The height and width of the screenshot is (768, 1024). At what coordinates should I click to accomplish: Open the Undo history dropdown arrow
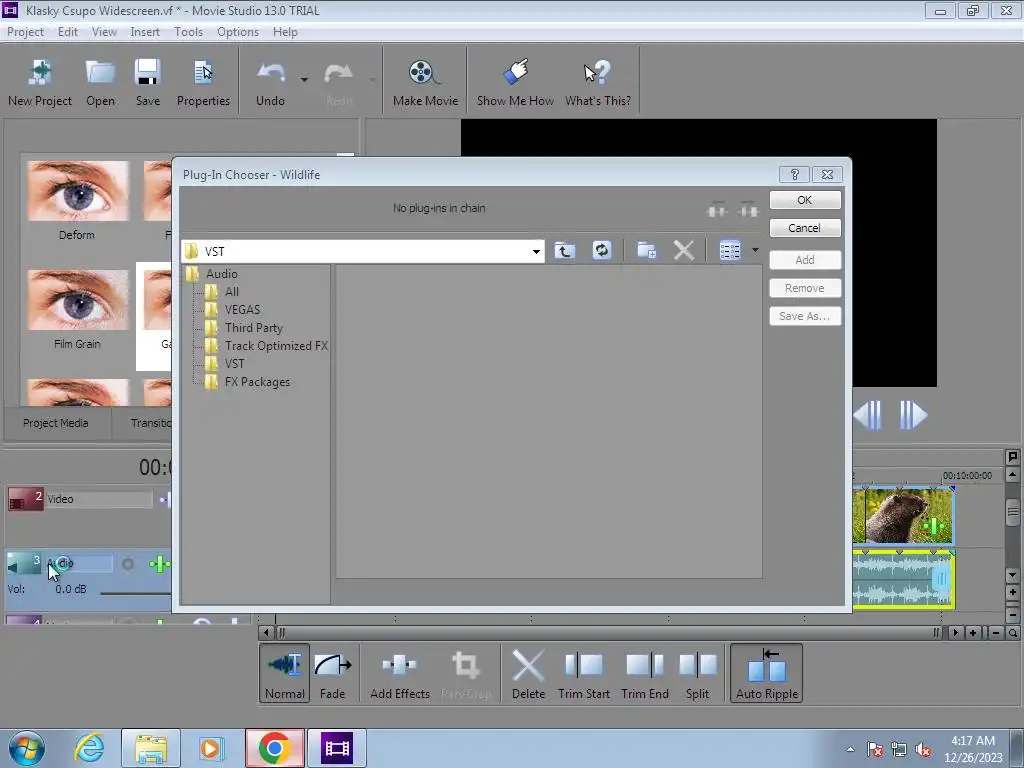pos(304,80)
